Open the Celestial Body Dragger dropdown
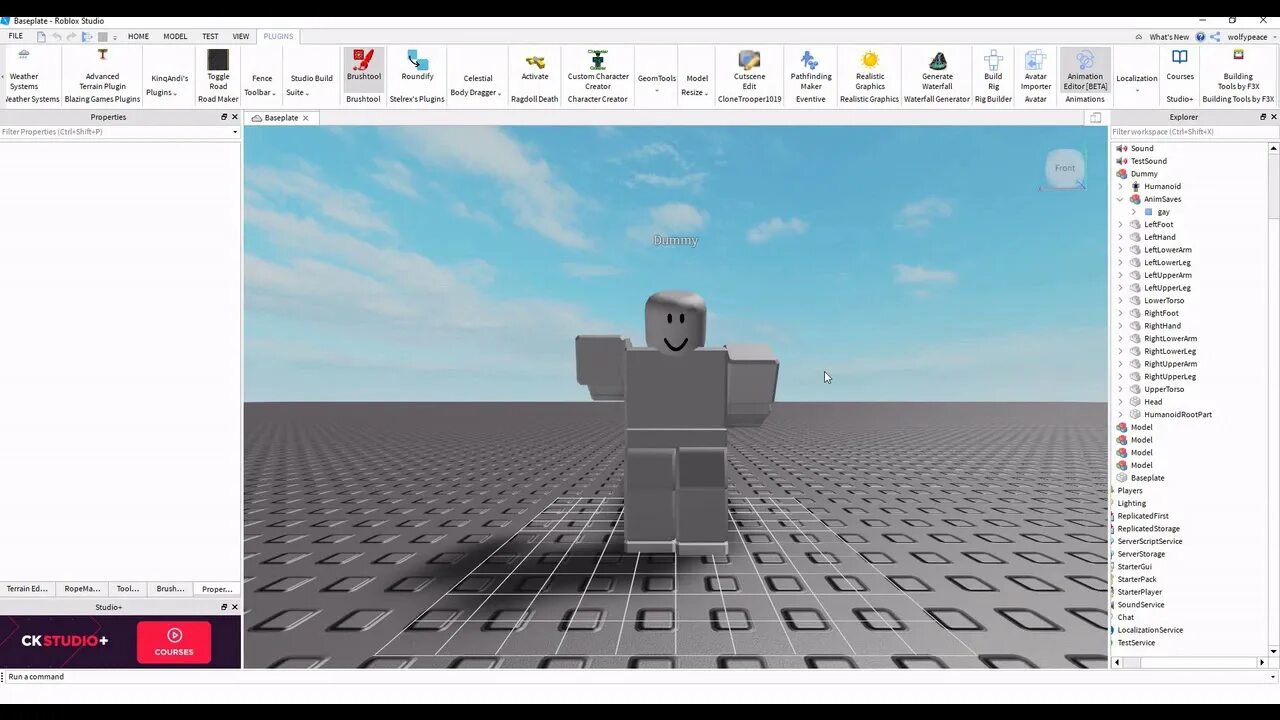Screen dimensions: 1280x720 pyautogui.click(x=477, y=85)
